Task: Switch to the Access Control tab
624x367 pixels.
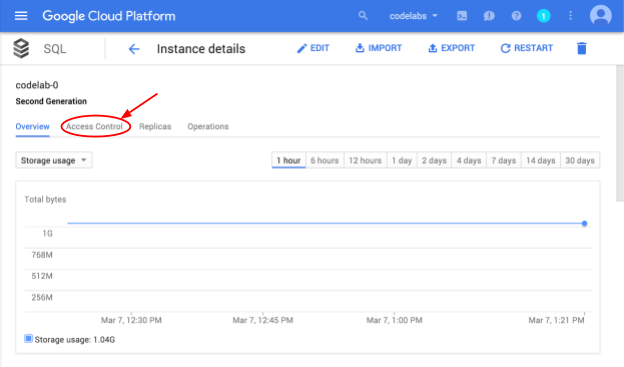Action: (94, 127)
